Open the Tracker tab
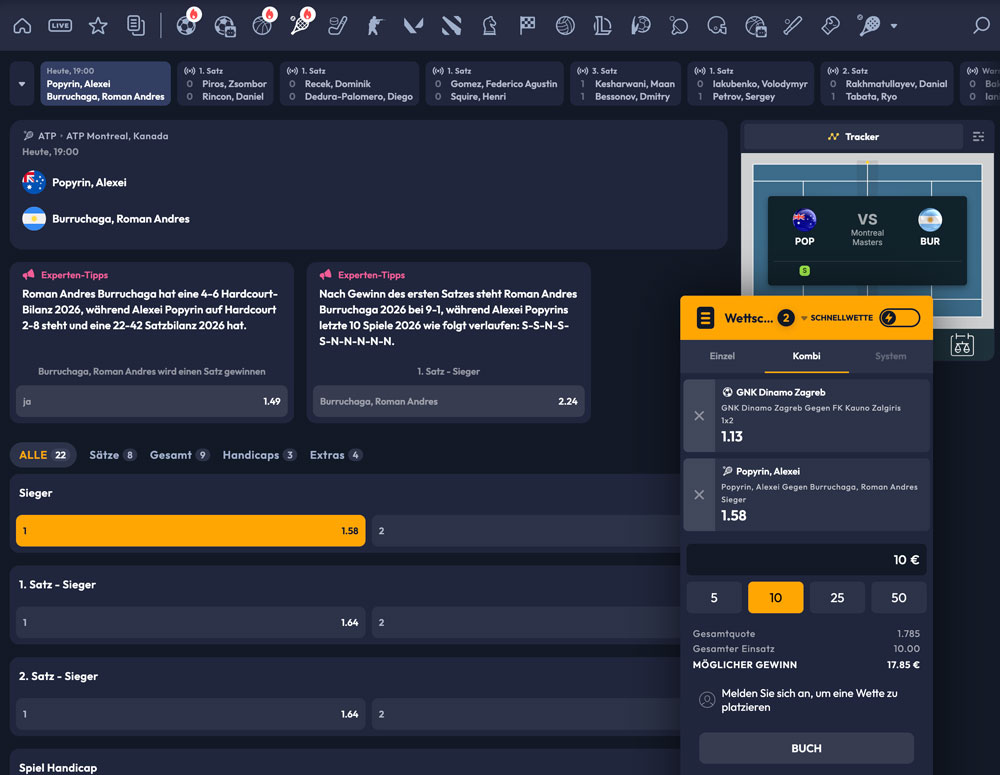The height and width of the screenshot is (775, 1000). pyautogui.click(x=853, y=137)
